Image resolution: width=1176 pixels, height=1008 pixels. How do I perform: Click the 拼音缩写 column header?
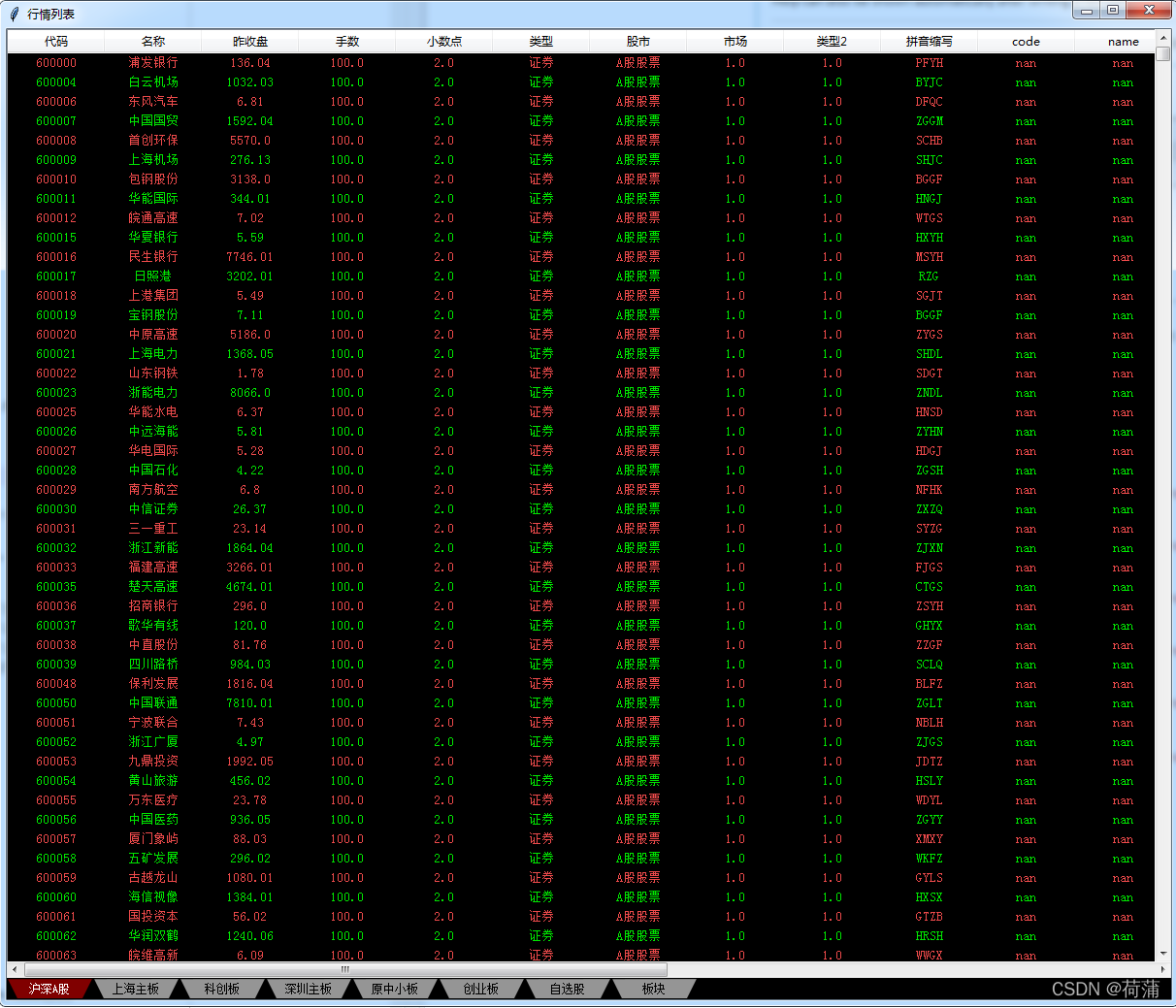(930, 42)
